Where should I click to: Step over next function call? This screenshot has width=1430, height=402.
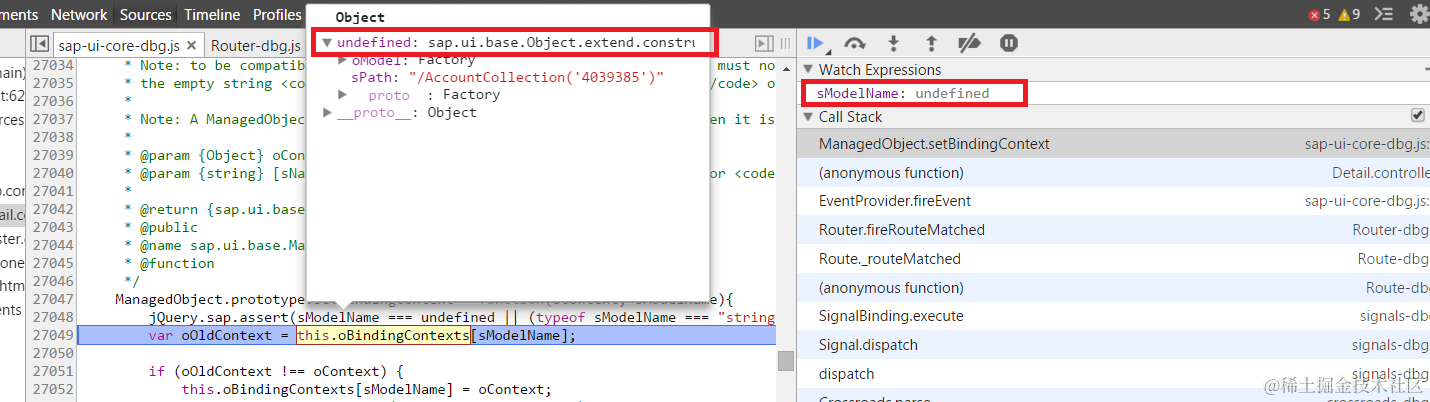855,43
